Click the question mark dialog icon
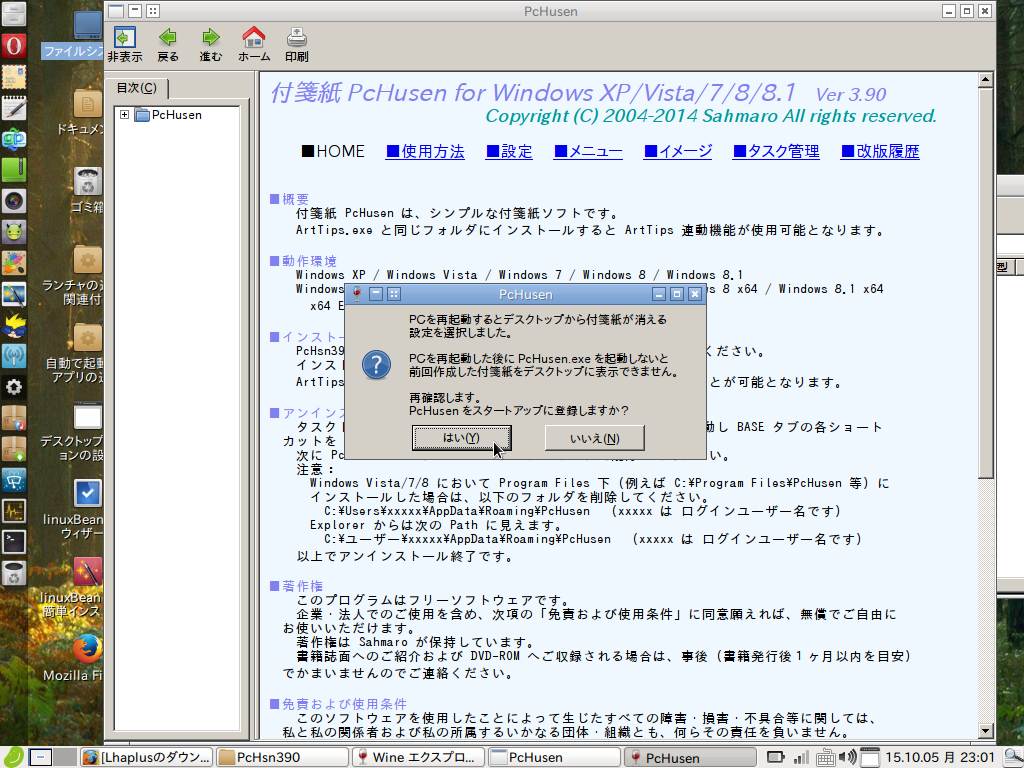 [376, 365]
